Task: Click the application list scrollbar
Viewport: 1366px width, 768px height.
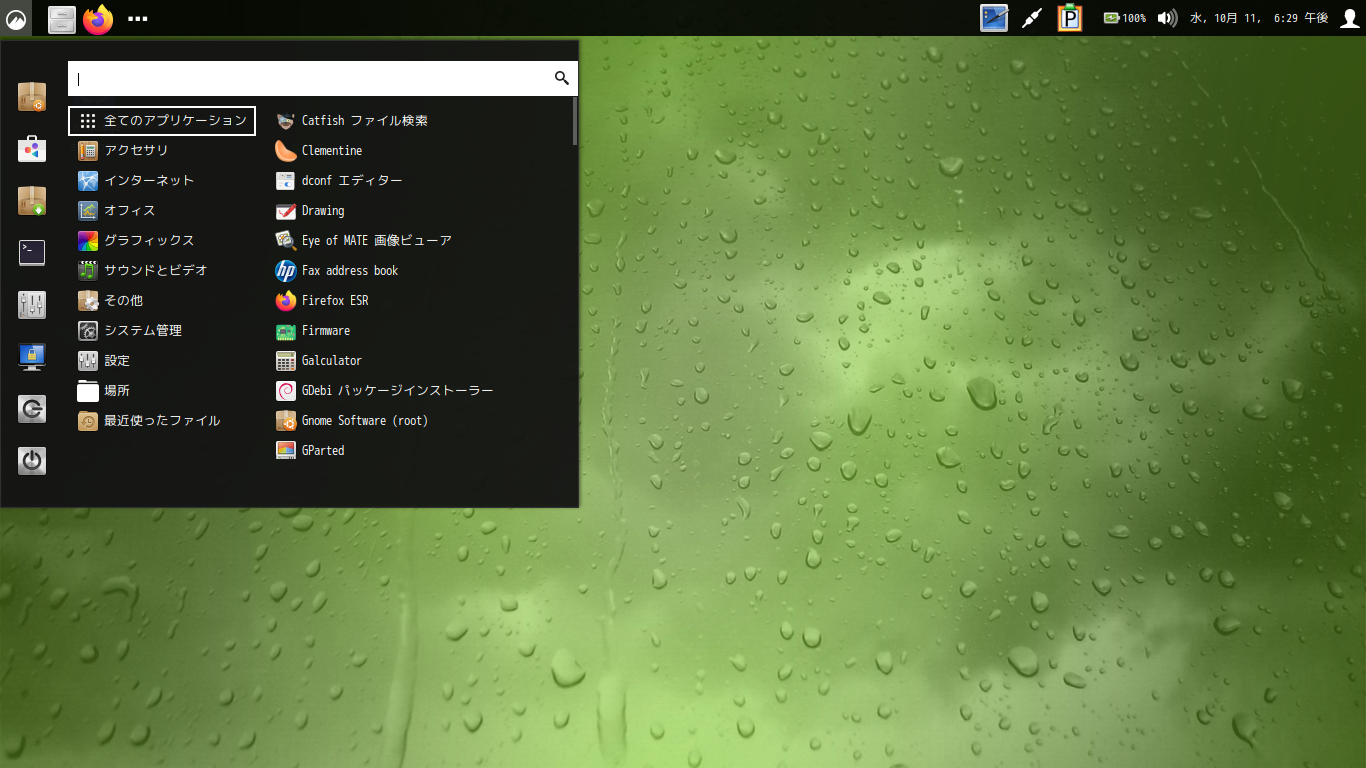Action: [575, 121]
